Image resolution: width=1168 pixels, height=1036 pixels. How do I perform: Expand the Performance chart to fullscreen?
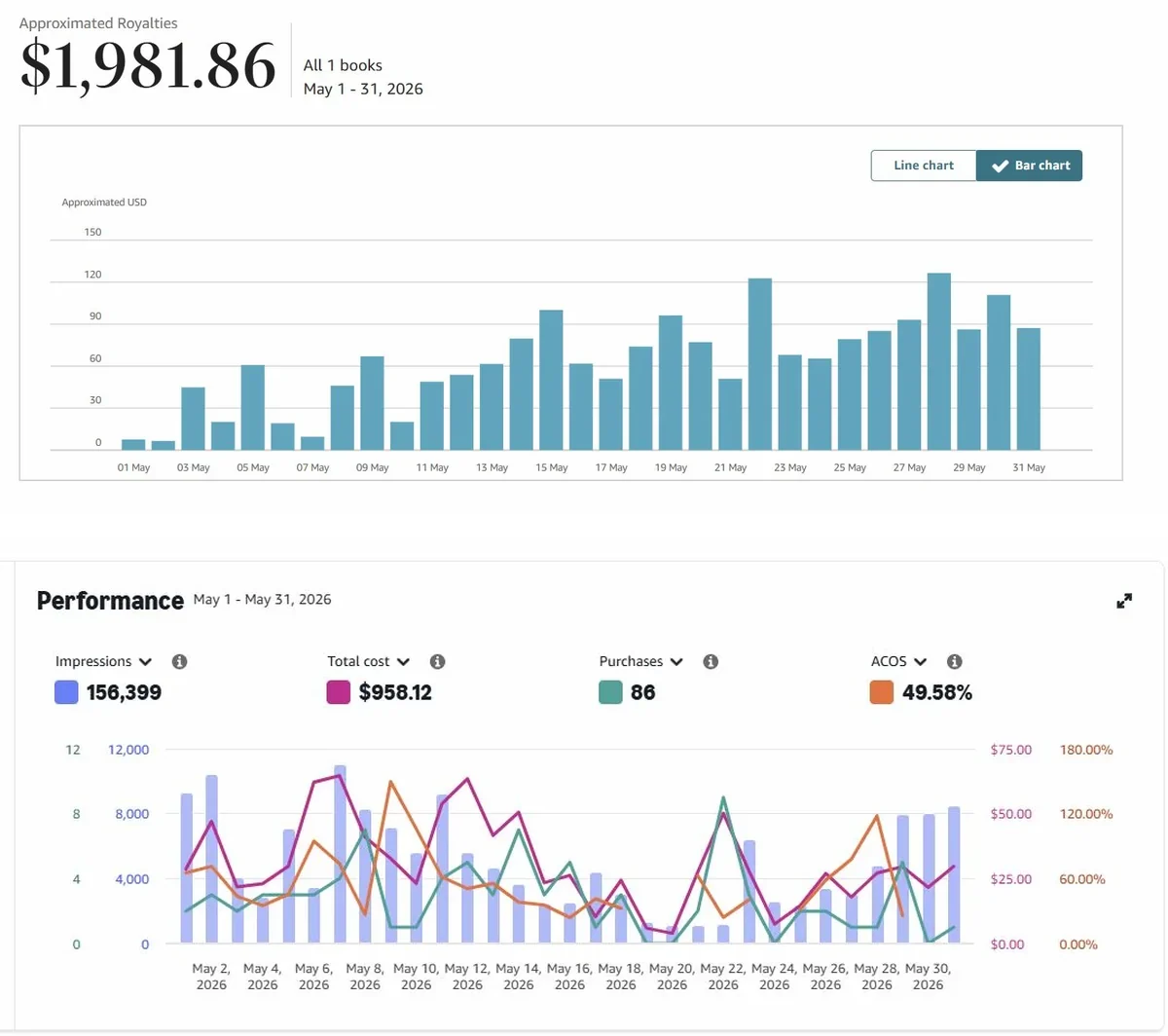tap(1124, 601)
